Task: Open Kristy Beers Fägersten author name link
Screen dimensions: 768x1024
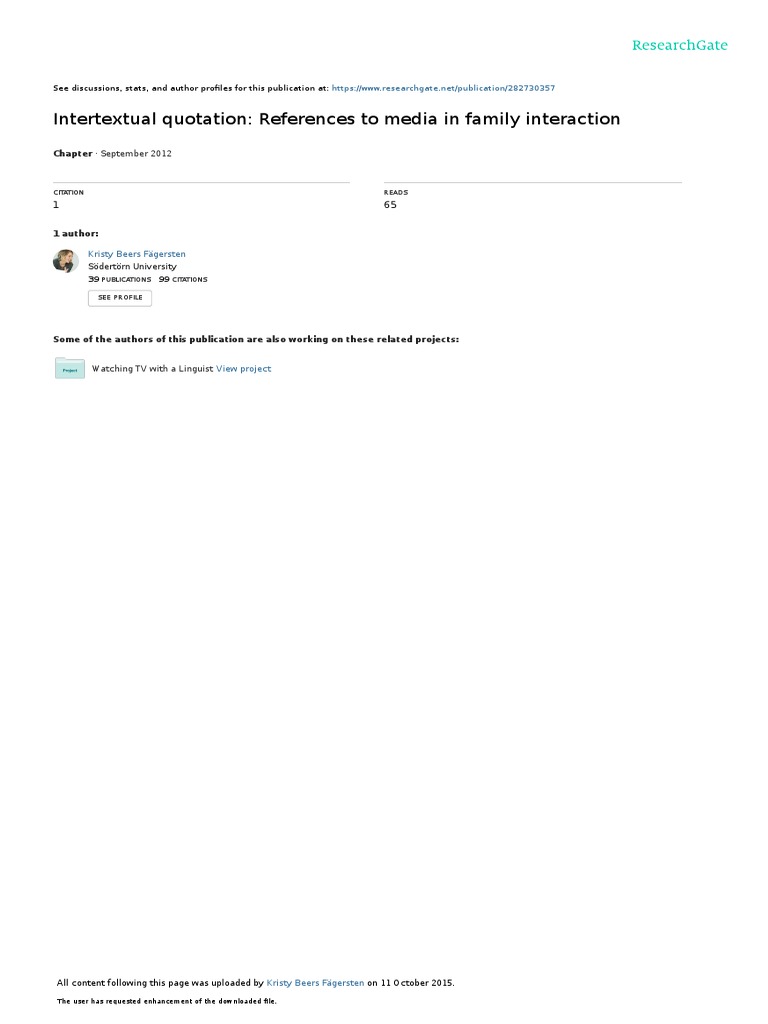Action: [x=136, y=254]
